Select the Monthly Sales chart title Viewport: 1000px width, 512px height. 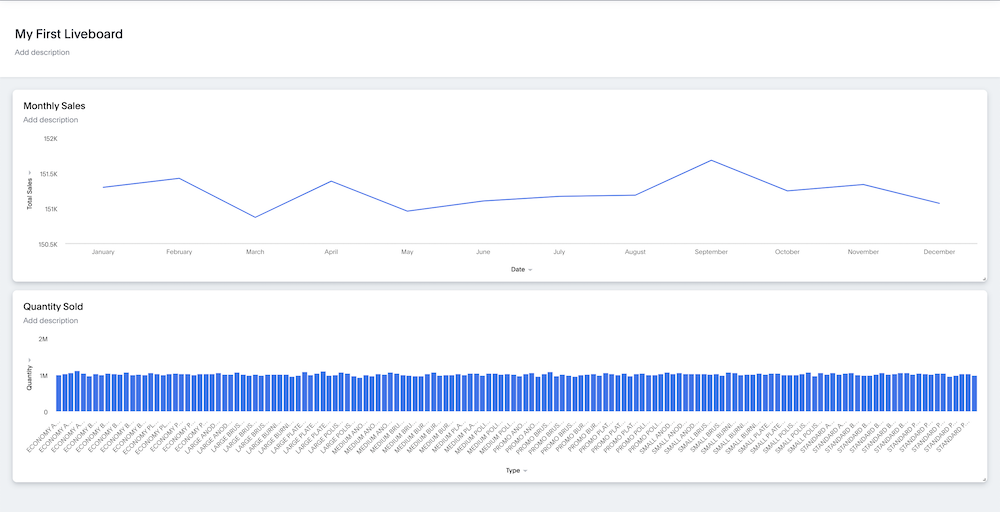54,105
